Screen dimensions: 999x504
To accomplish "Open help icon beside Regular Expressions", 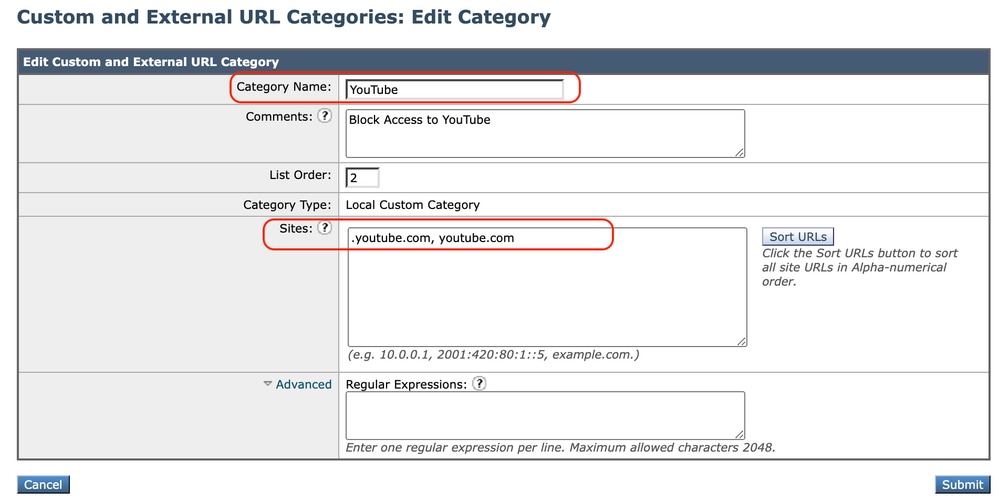I will [x=479, y=384].
